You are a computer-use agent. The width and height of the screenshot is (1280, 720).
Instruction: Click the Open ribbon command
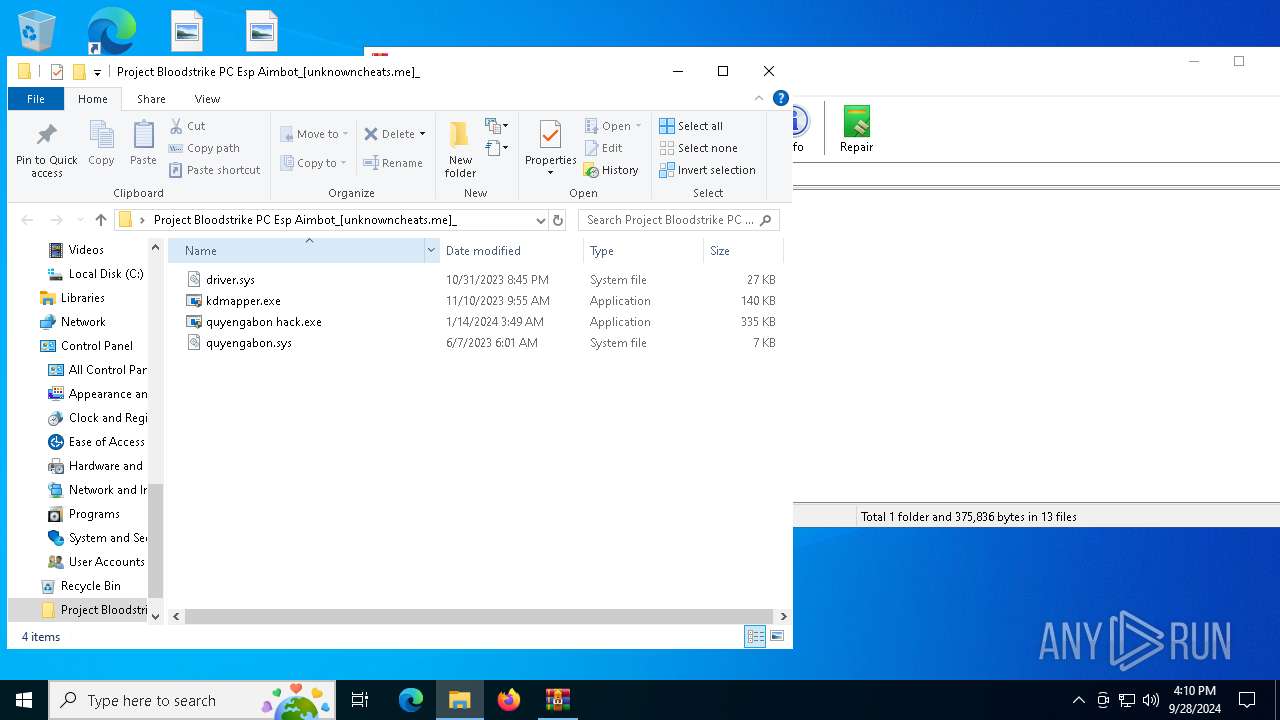pyautogui.click(x=613, y=126)
